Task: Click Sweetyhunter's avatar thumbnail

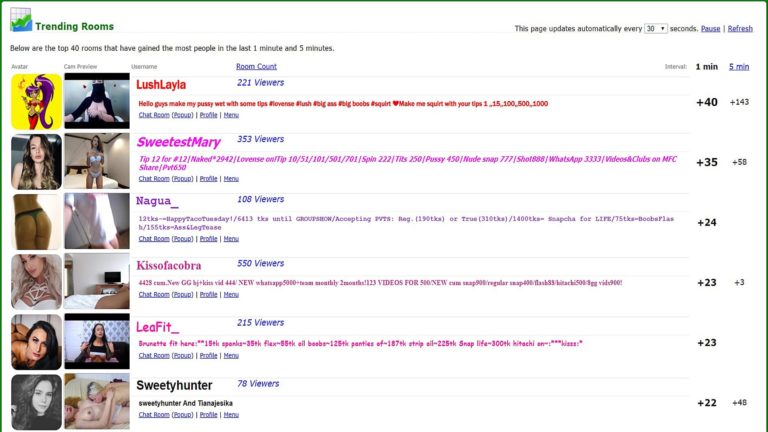Action: [x=35, y=401]
